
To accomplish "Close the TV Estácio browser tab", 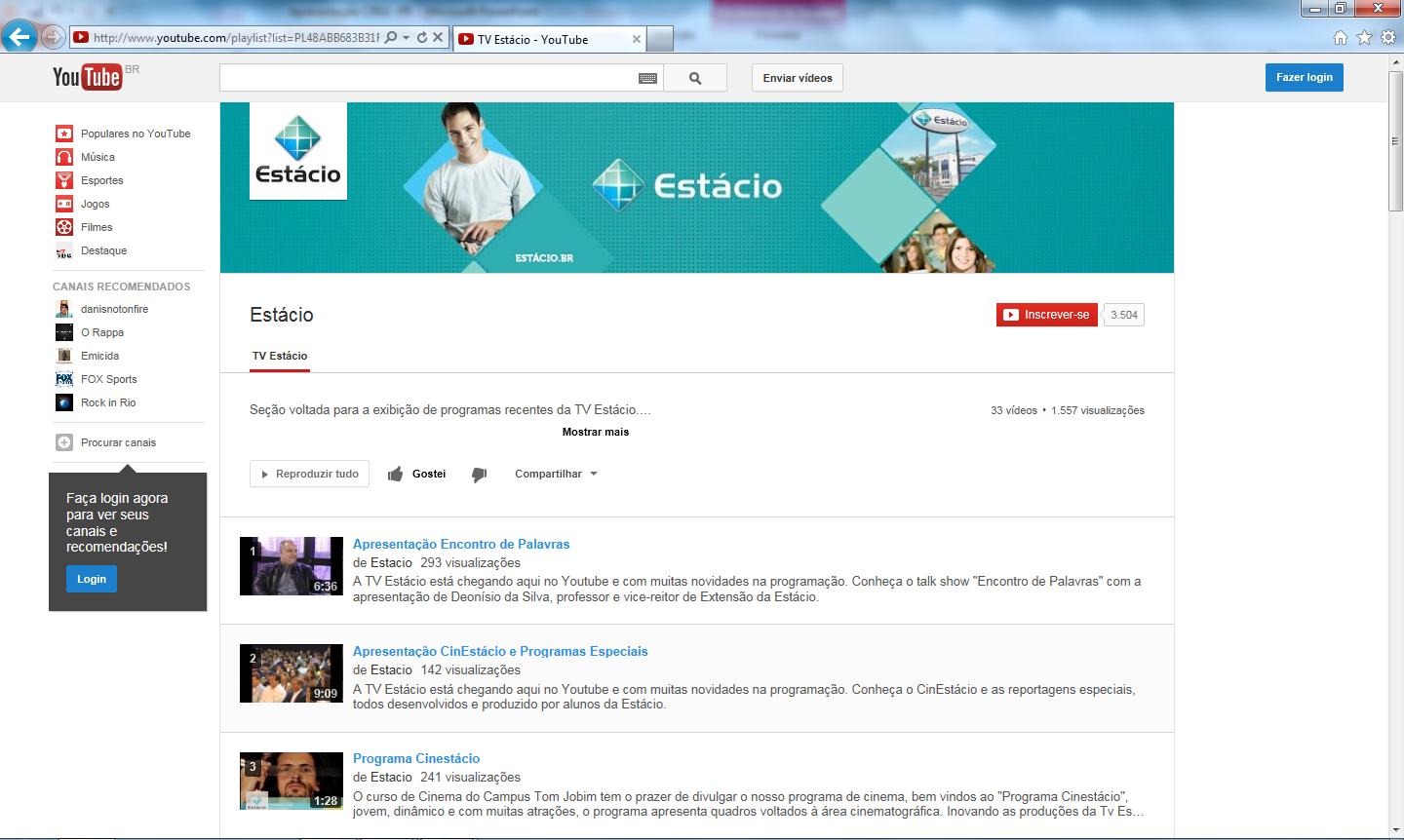I will tap(637, 39).
